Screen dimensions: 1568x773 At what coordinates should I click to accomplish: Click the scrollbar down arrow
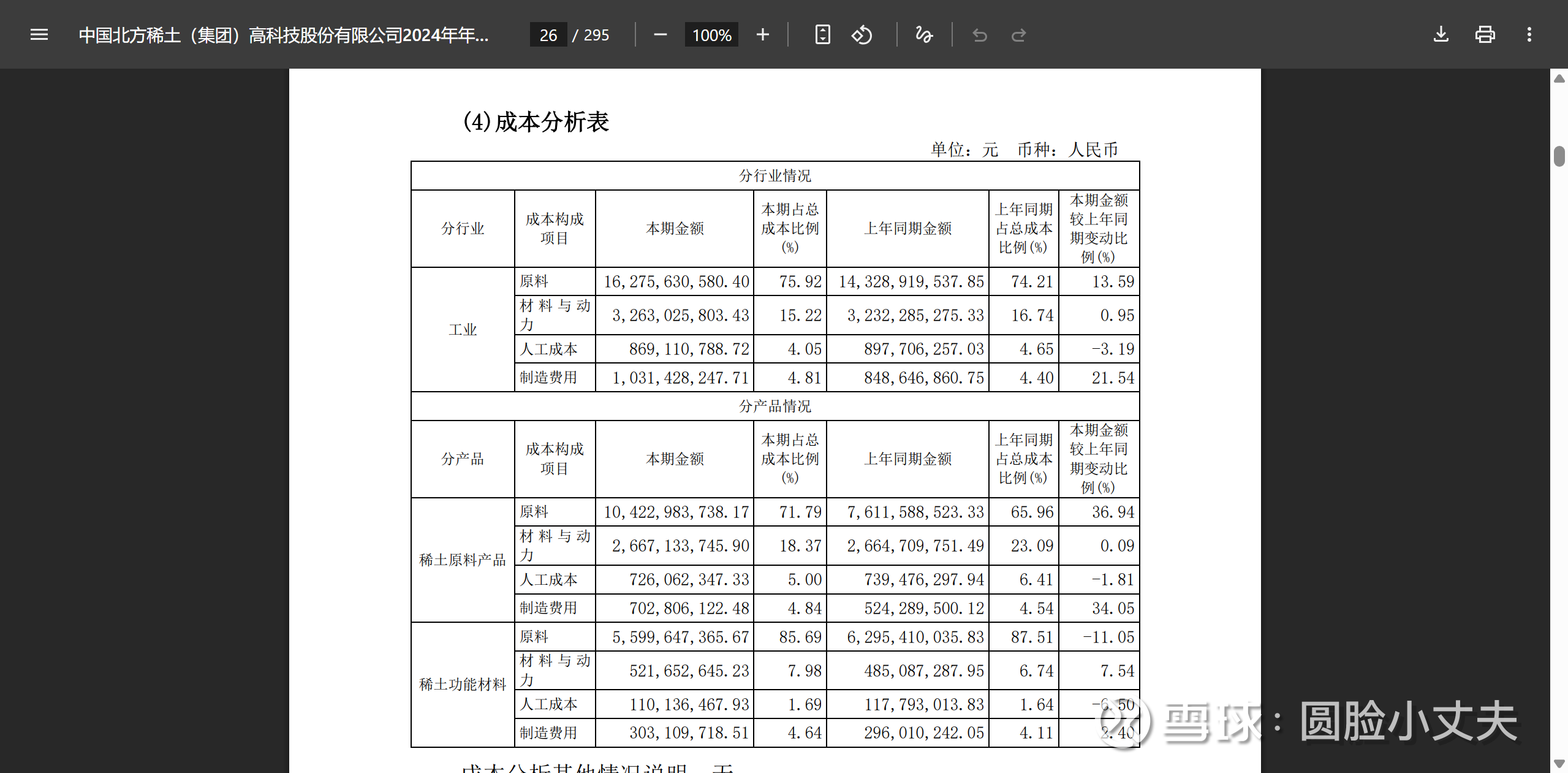tap(1559, 763)
